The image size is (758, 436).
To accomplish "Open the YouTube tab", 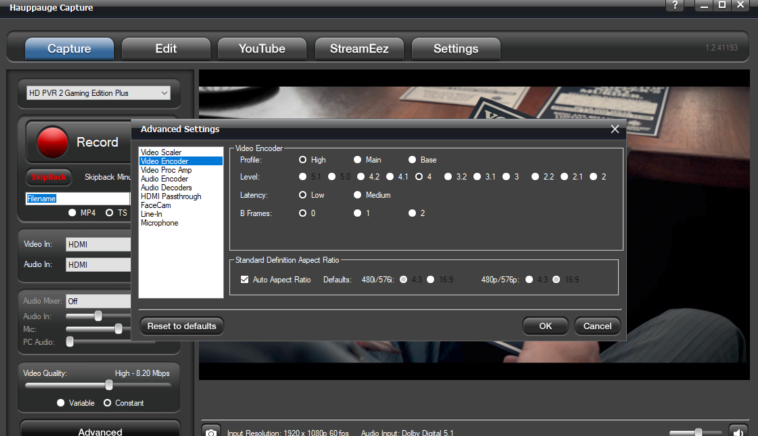I will pos(262,48).
